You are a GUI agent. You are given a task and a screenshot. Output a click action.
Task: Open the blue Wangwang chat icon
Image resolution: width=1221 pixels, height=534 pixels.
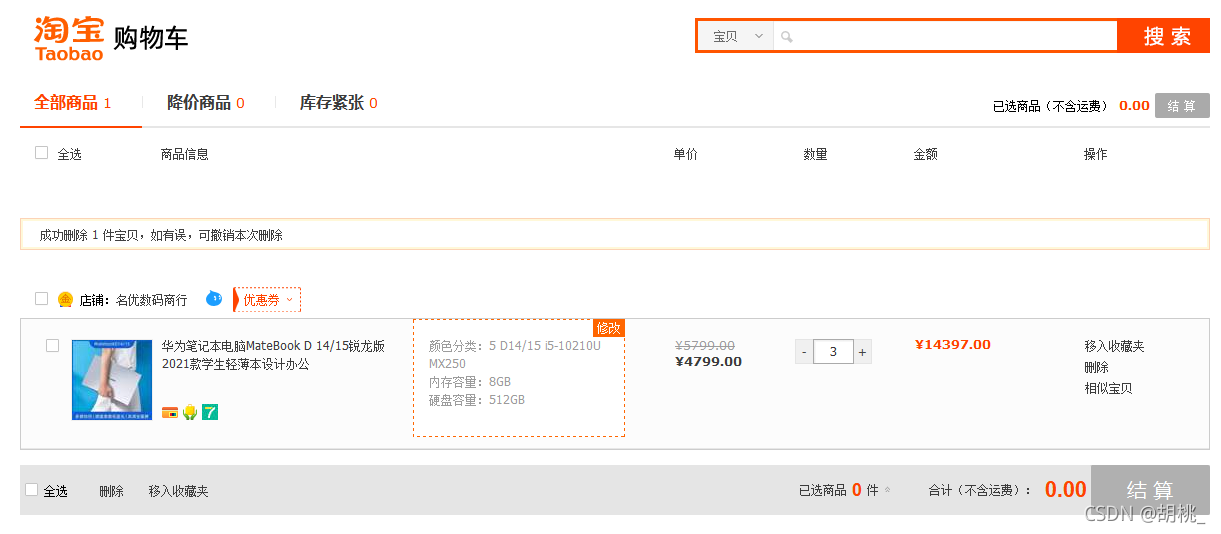point(214,299)
